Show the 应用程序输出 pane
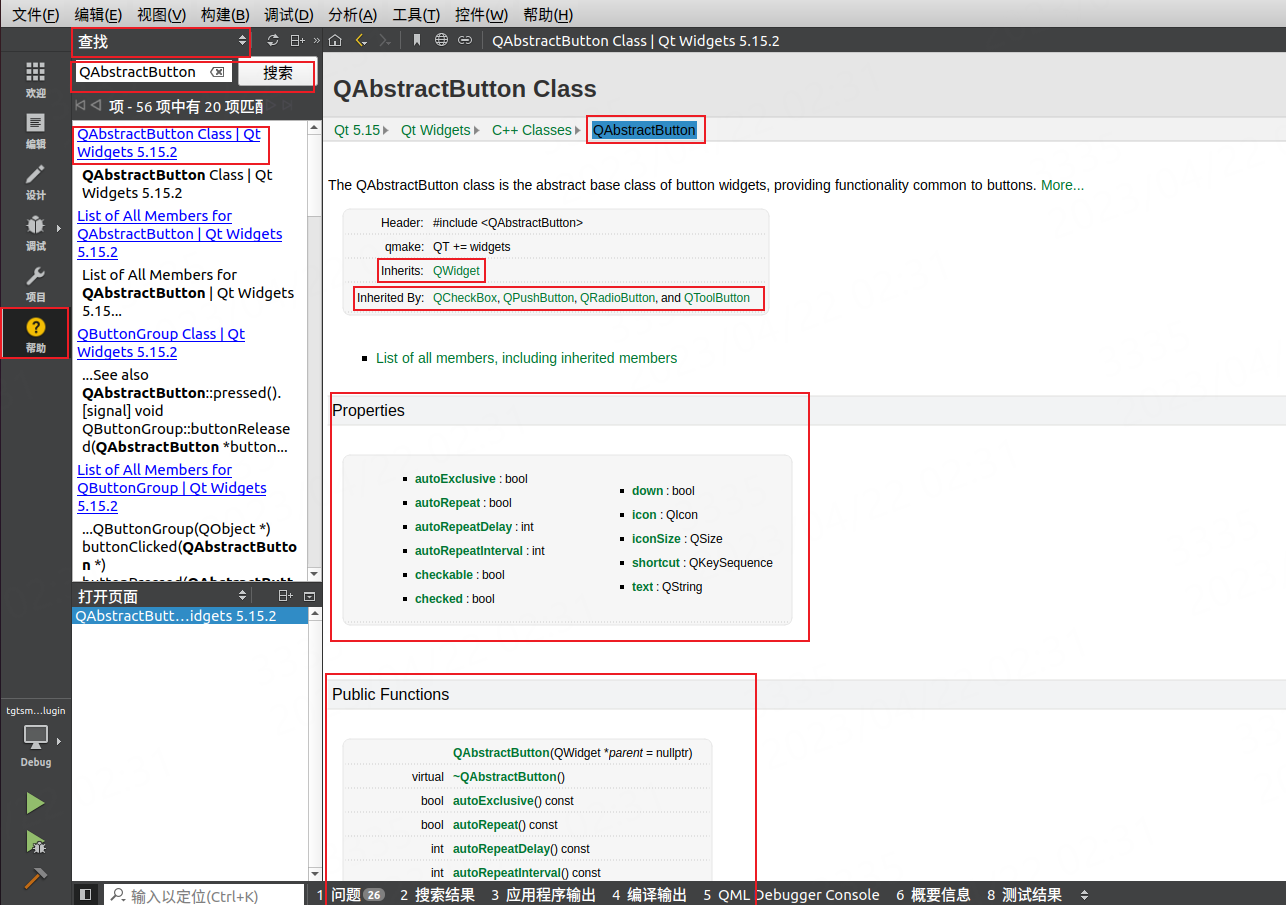The image size is (1286, 905). point(543,895)
